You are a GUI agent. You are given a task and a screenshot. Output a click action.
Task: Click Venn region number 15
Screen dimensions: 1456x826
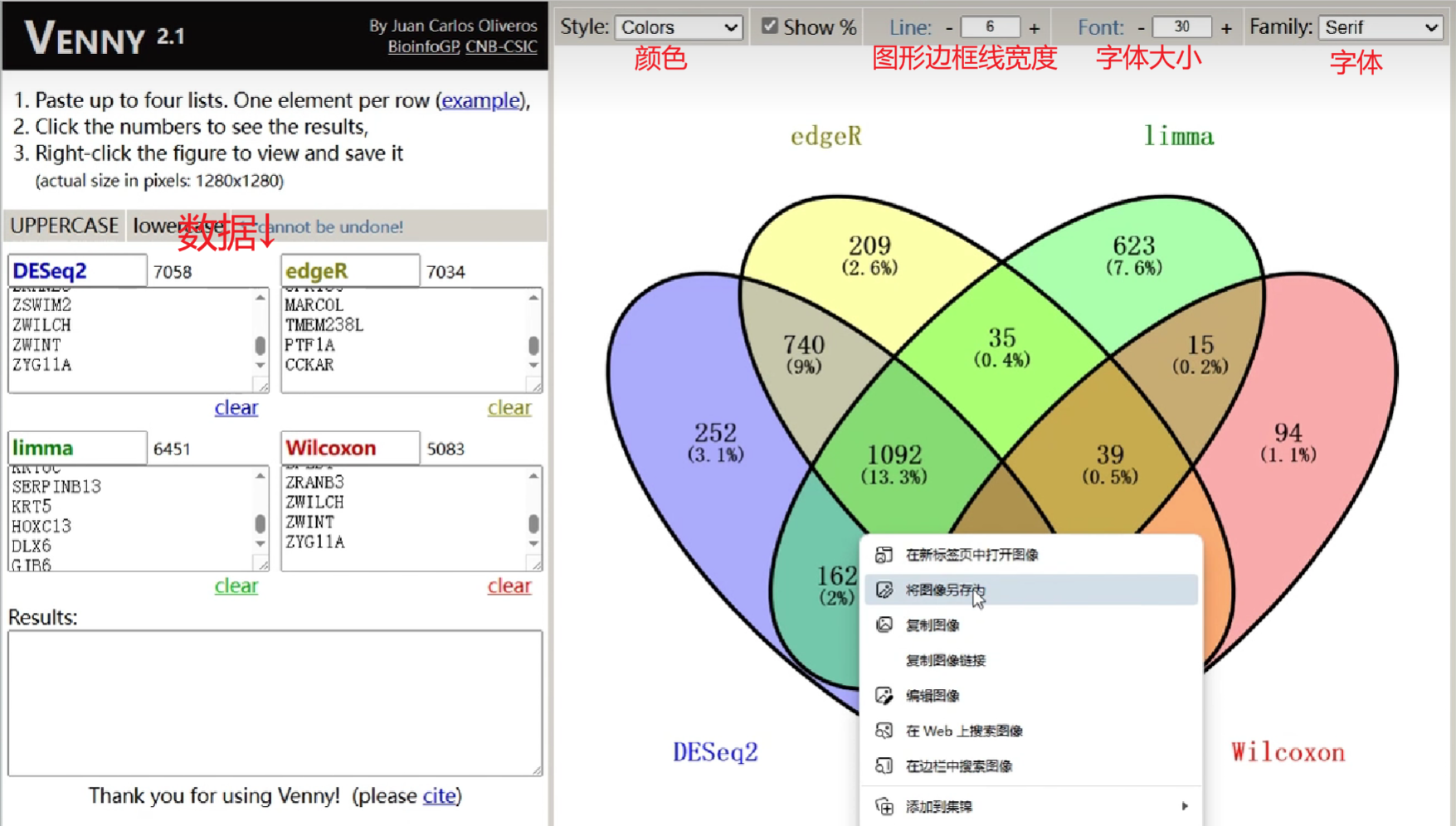click(1200, 344)
